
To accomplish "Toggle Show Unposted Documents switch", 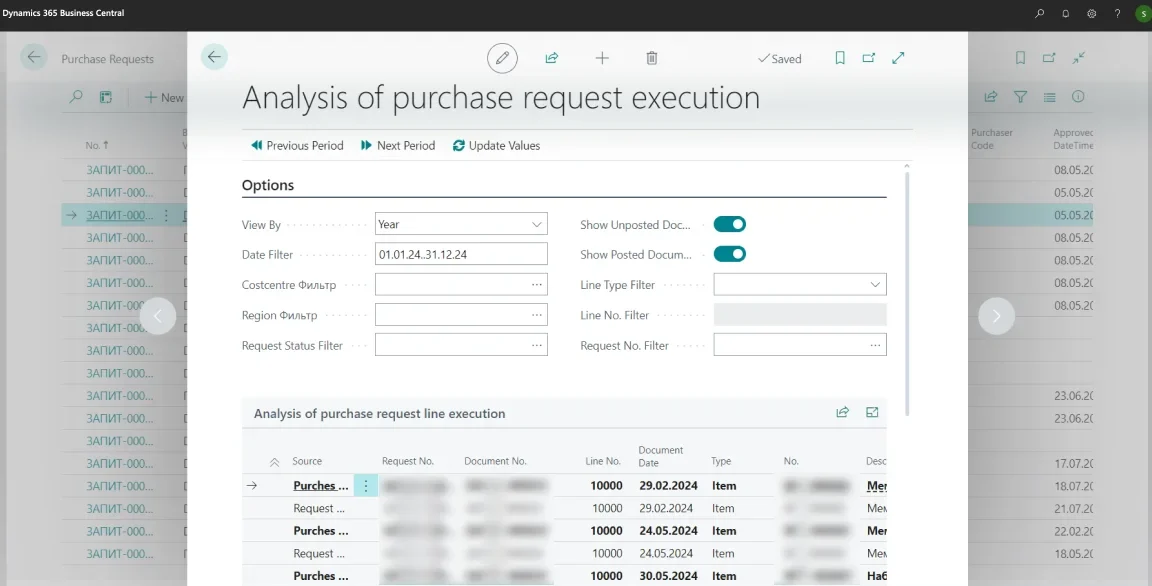I will tap(730, 225).
